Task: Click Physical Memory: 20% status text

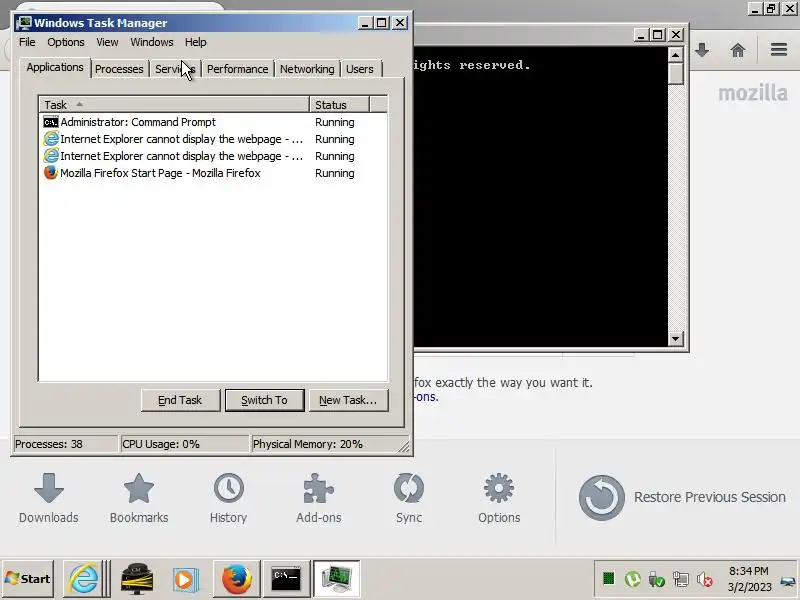Action: (308, 444)
